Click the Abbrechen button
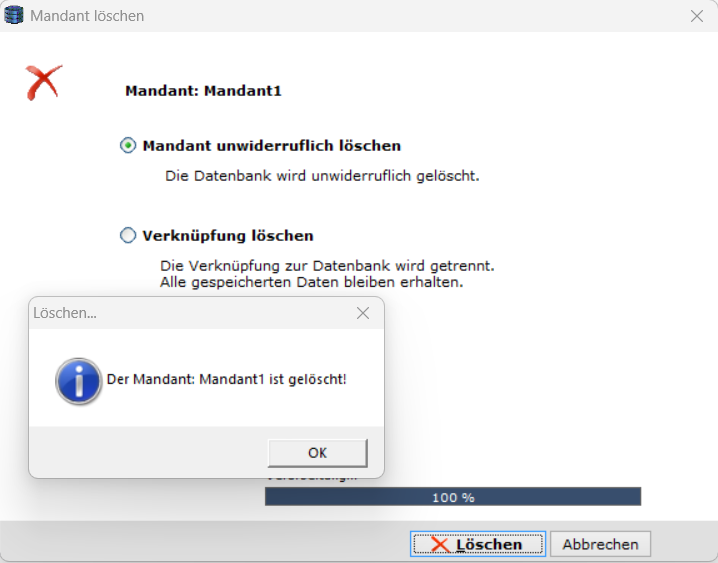This screenshot has height=563, width=718. tap(600, 544)
